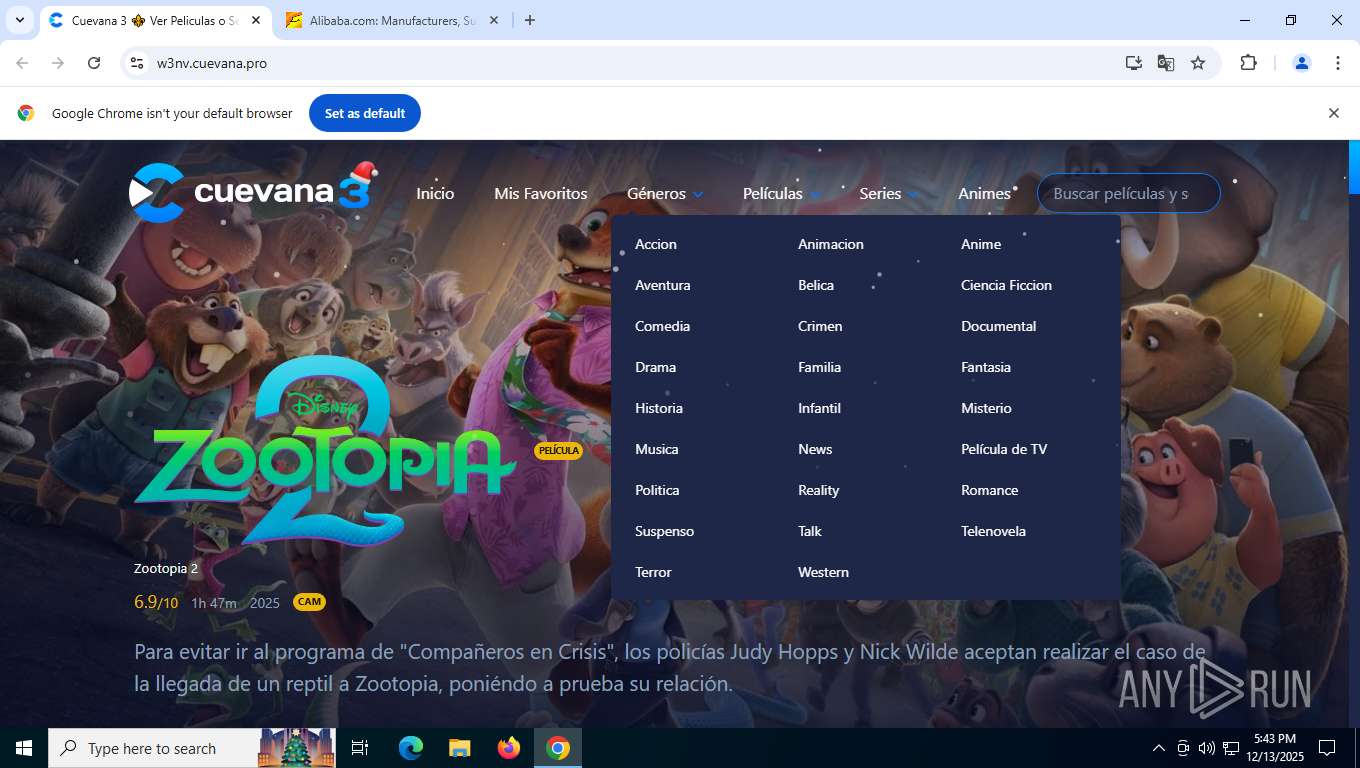Screen dimensions: 1360x768
Task: Open the Animes section
Action: [984, 194]
